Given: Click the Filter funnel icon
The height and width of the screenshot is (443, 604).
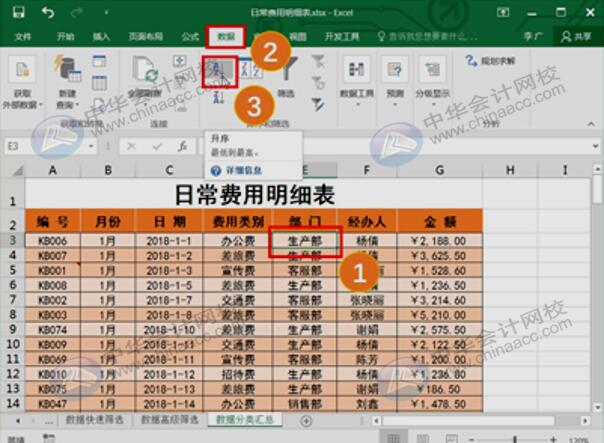Looking at the screenshot, I should (x=289, y=69).
